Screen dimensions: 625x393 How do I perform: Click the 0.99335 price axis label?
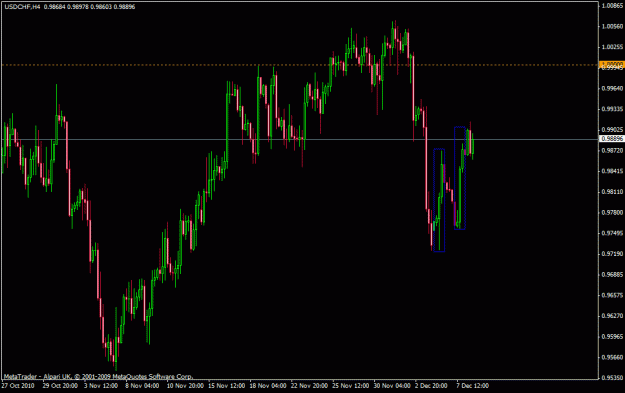pos(612,109)
